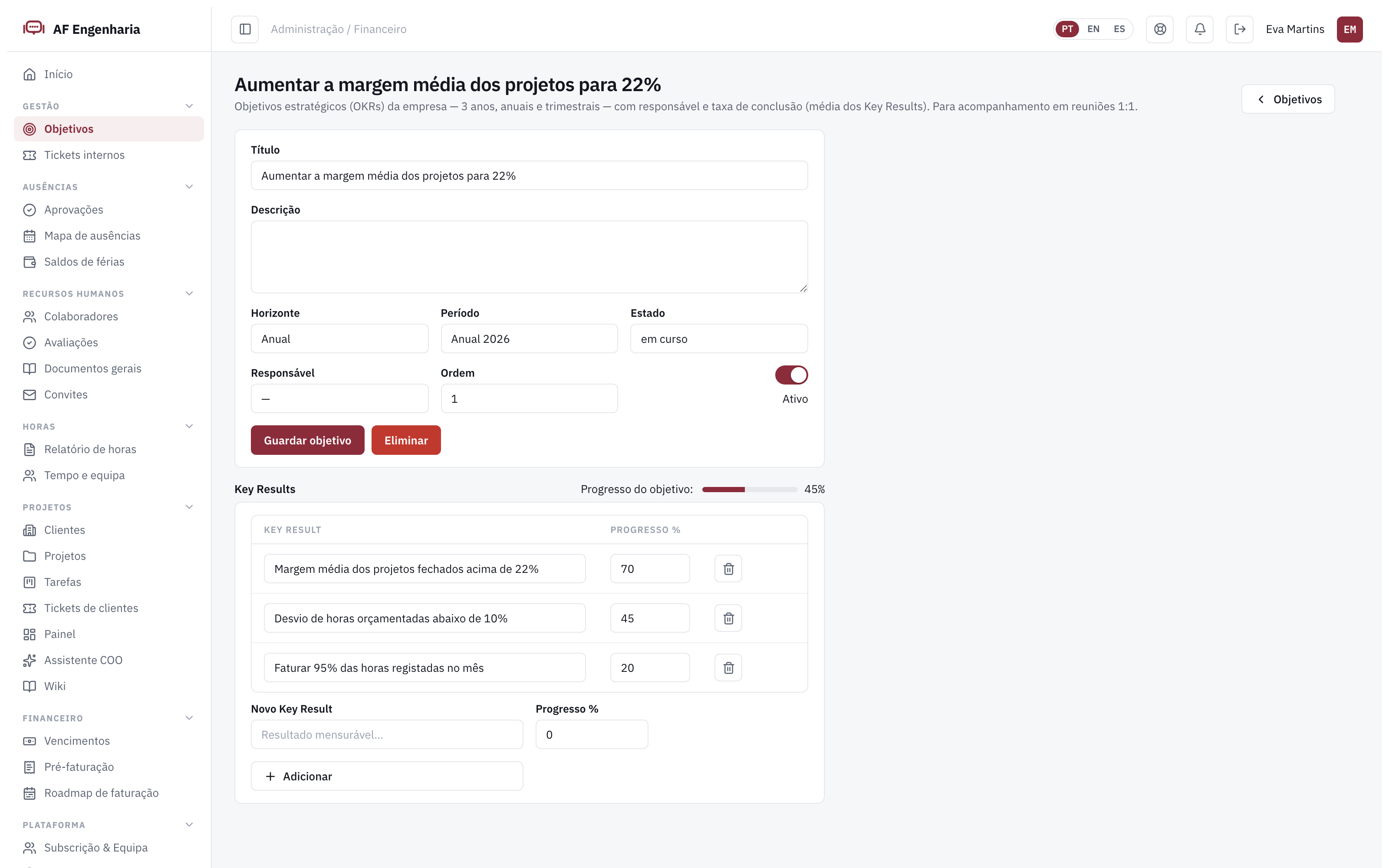Open Projetos page

click(109, 556)
